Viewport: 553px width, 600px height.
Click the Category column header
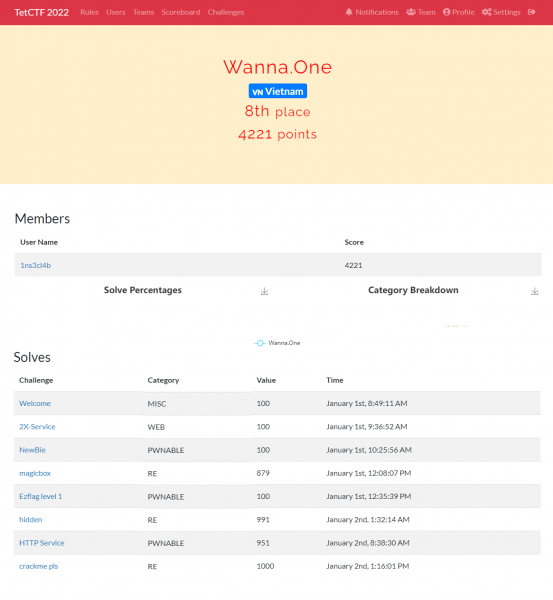[163, 380]
